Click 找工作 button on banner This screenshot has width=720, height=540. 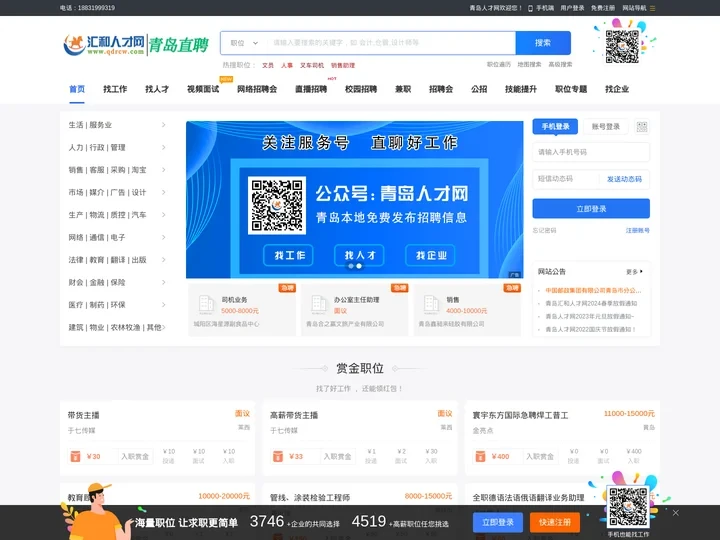288,255
